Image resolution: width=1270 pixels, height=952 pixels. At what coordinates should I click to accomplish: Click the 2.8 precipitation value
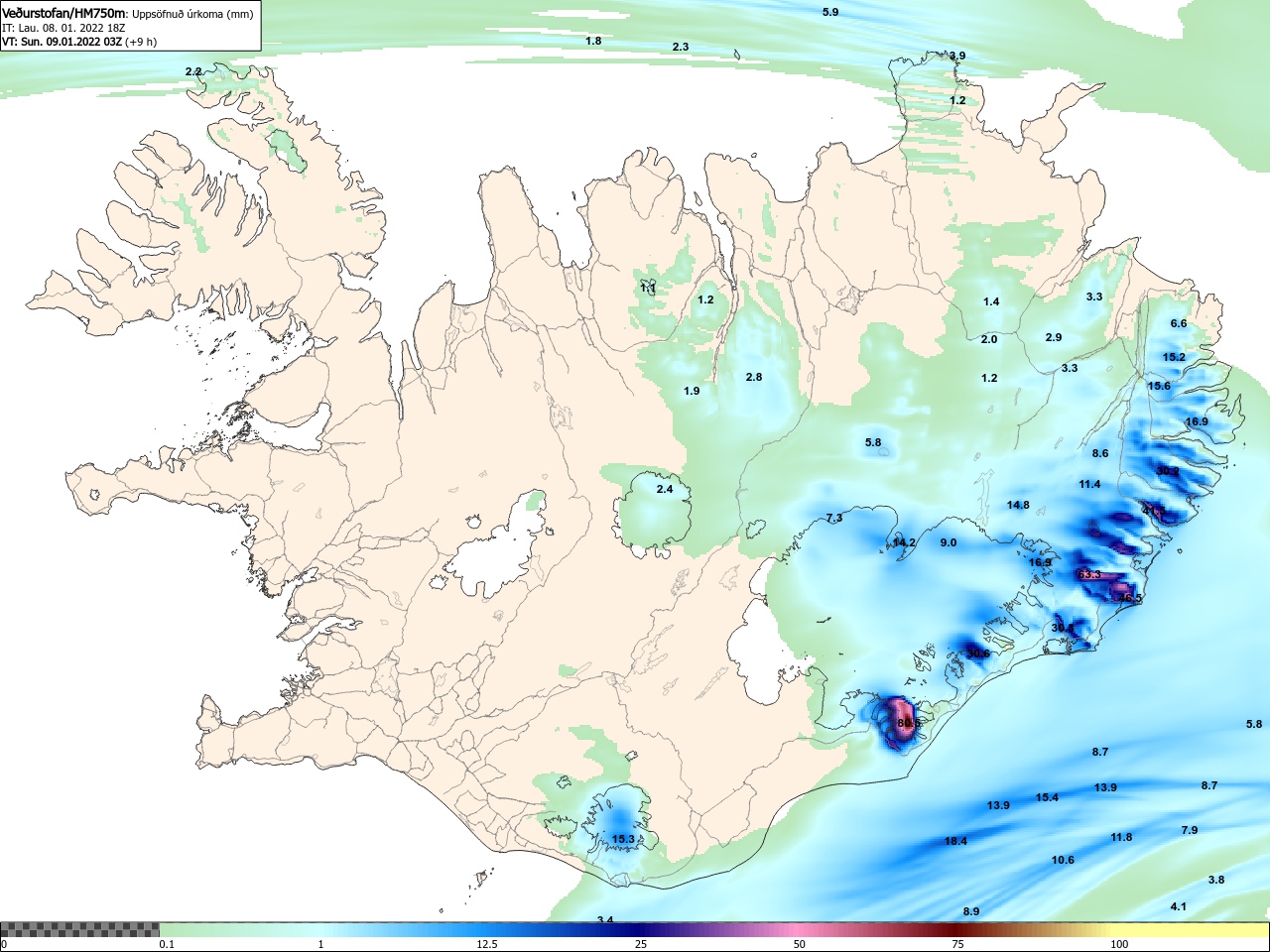coord(754,377)
